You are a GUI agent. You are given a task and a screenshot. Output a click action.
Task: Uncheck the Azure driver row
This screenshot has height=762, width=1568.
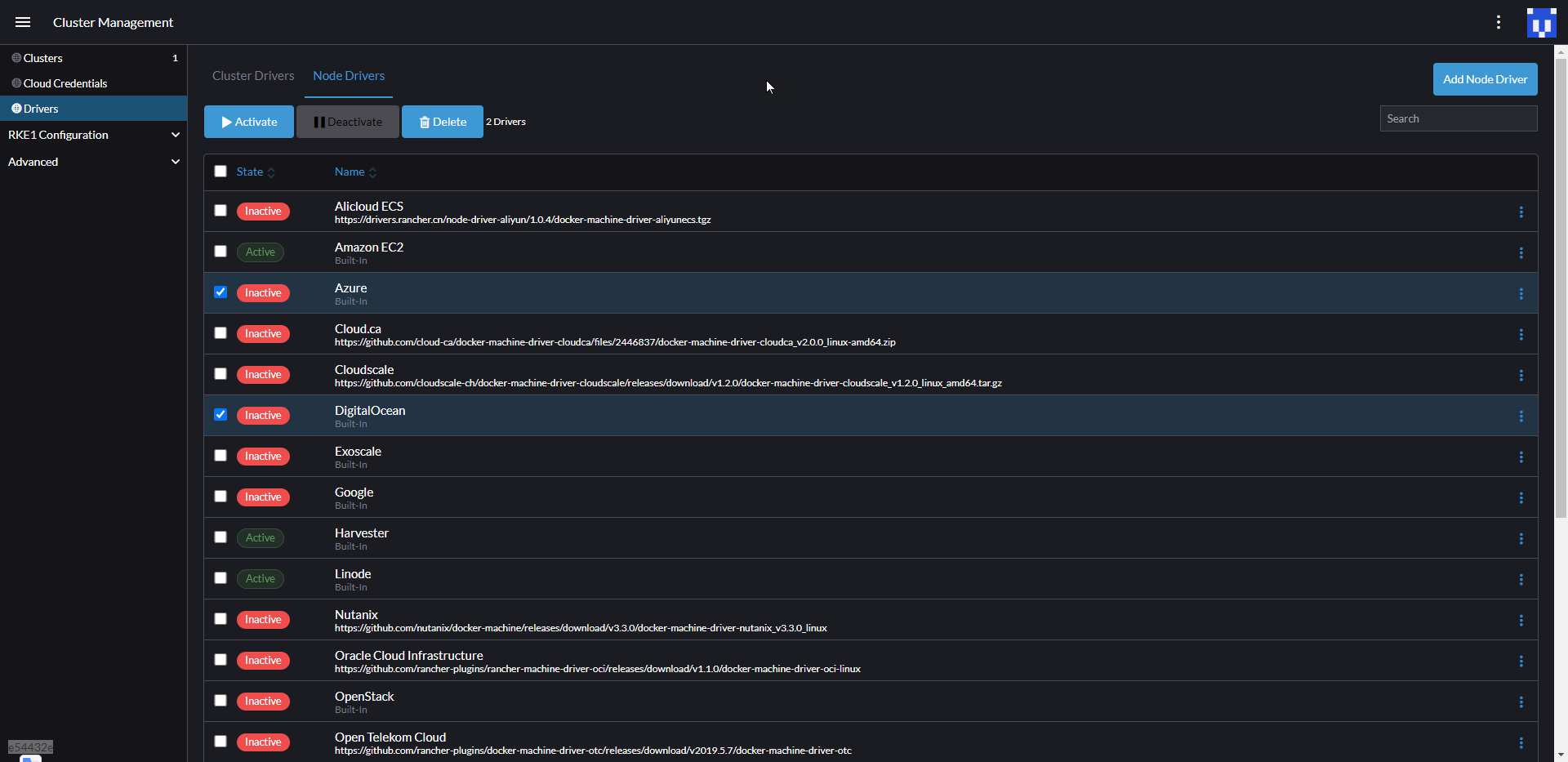coord(220,292)
